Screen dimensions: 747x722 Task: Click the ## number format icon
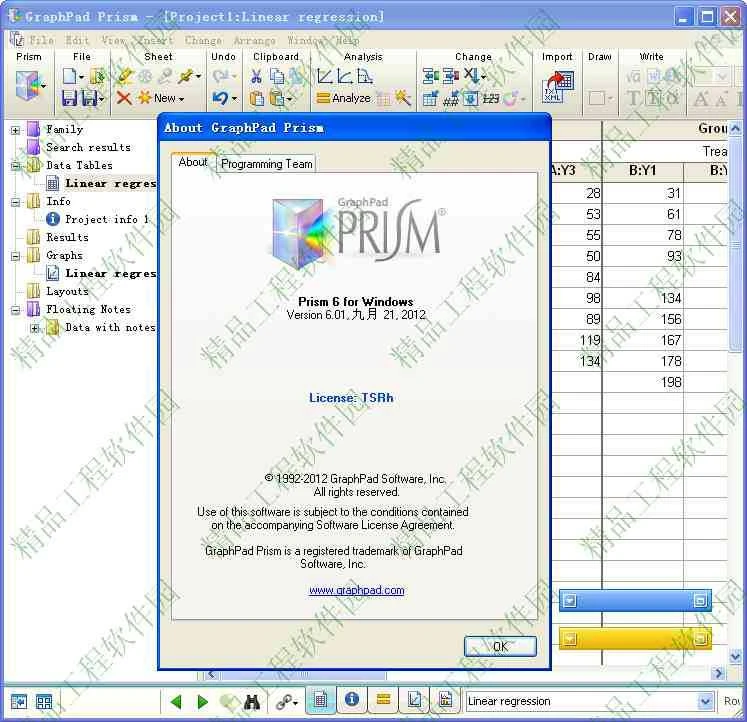point(450,99)
